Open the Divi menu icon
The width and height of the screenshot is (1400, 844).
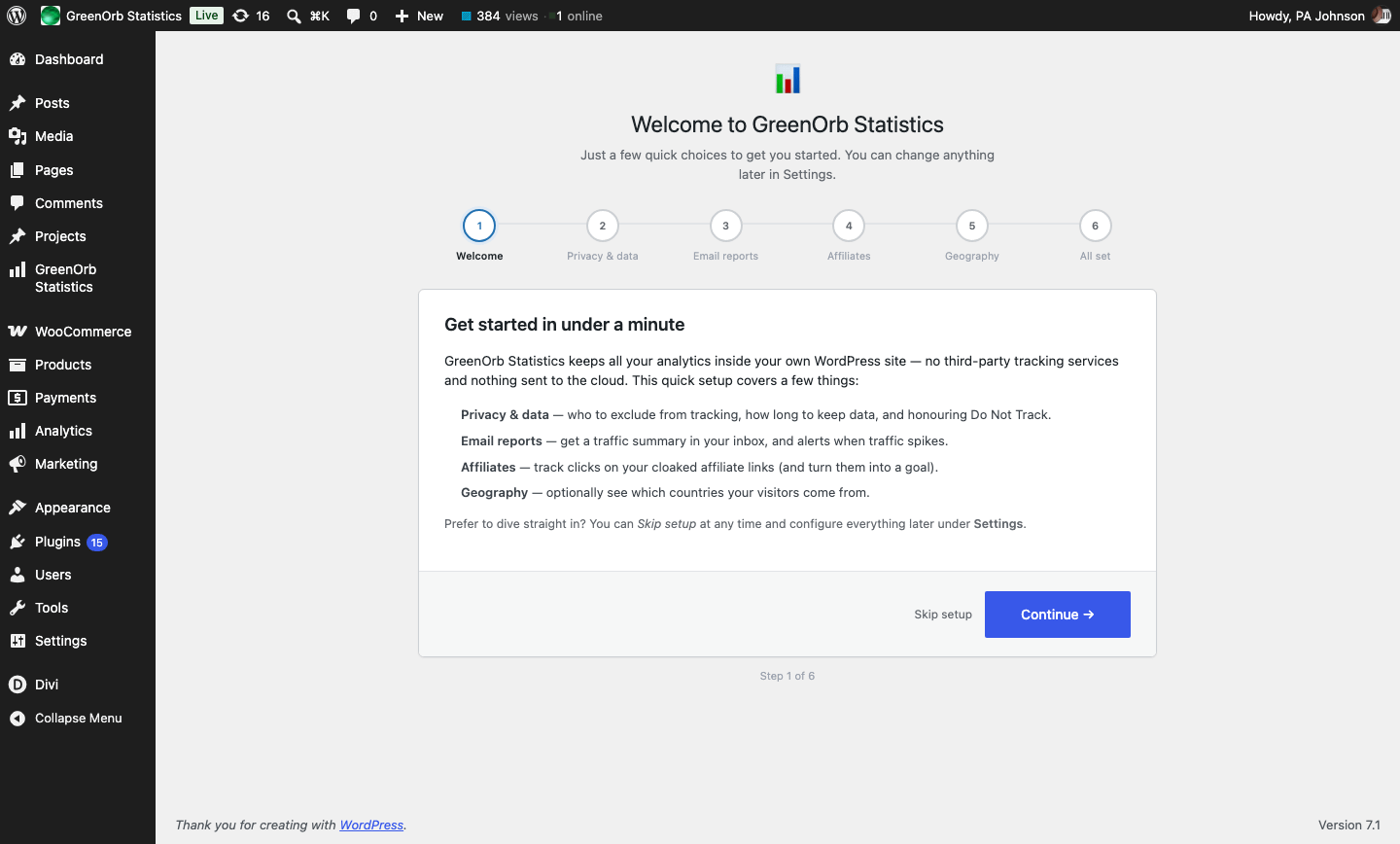pos(17,685)
